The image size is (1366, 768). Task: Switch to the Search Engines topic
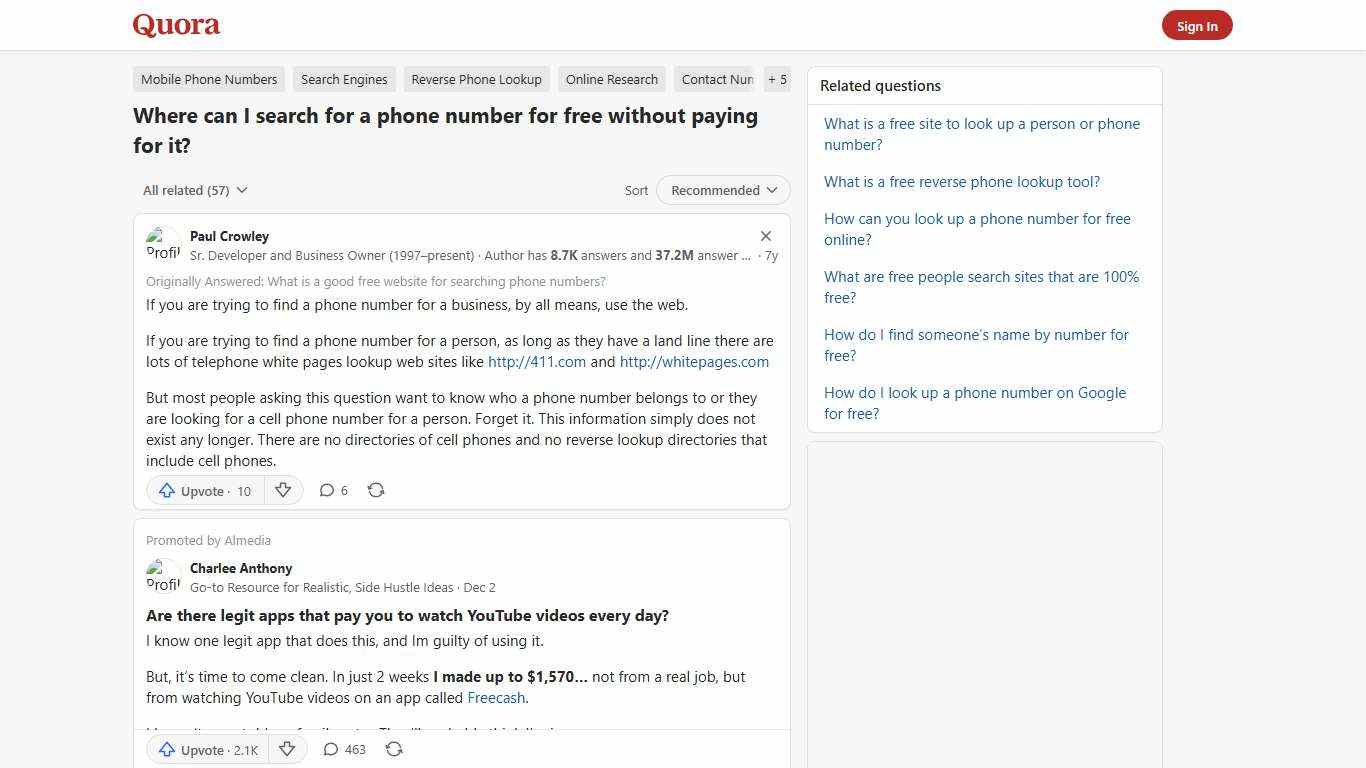344,79
